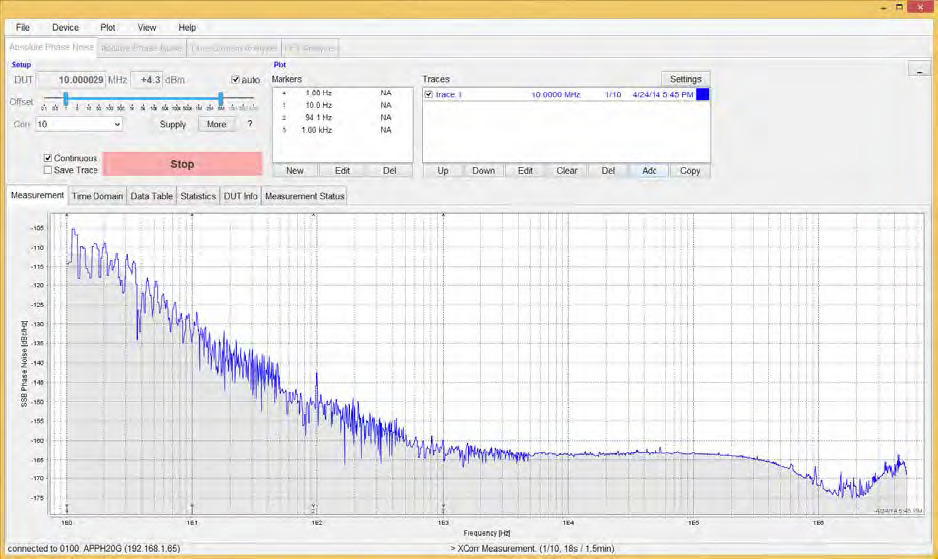This screenshot has height=559, width=938.
Task: Select the 10.0 Hz marker row
Action: pyautogui.click(x=342, y=105)
